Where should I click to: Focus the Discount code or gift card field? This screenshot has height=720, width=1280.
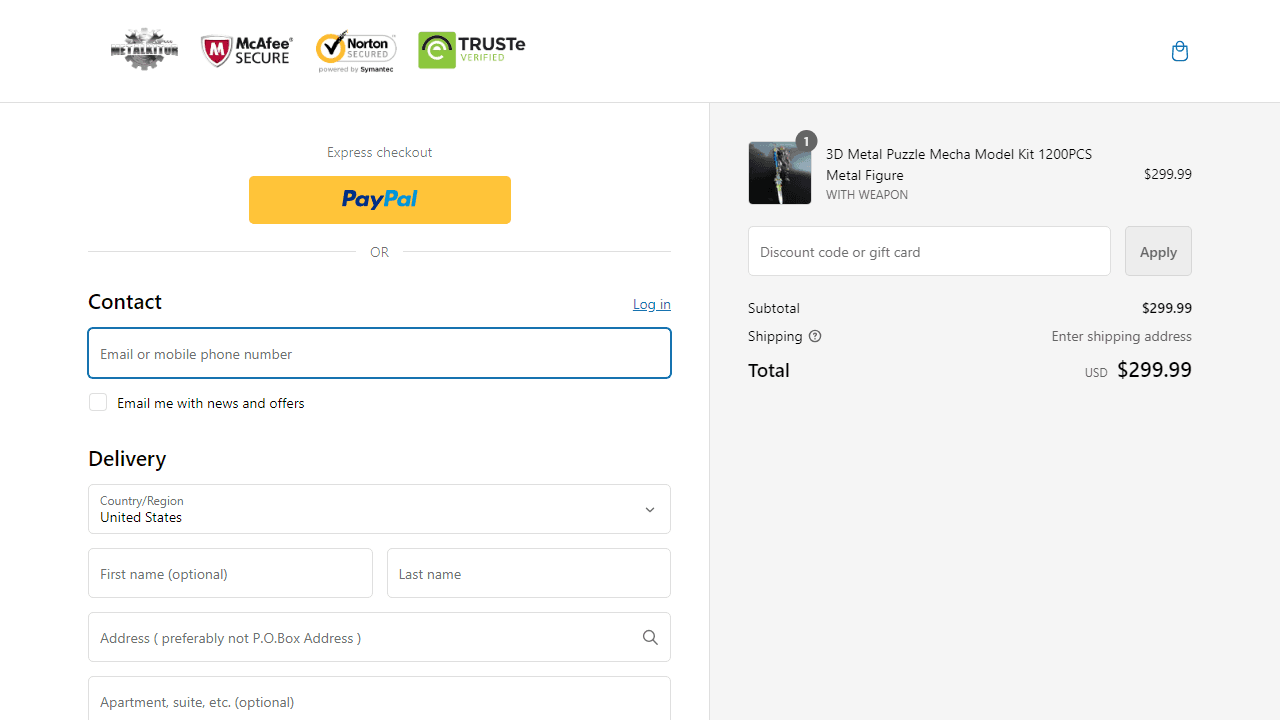click(929, 251)
